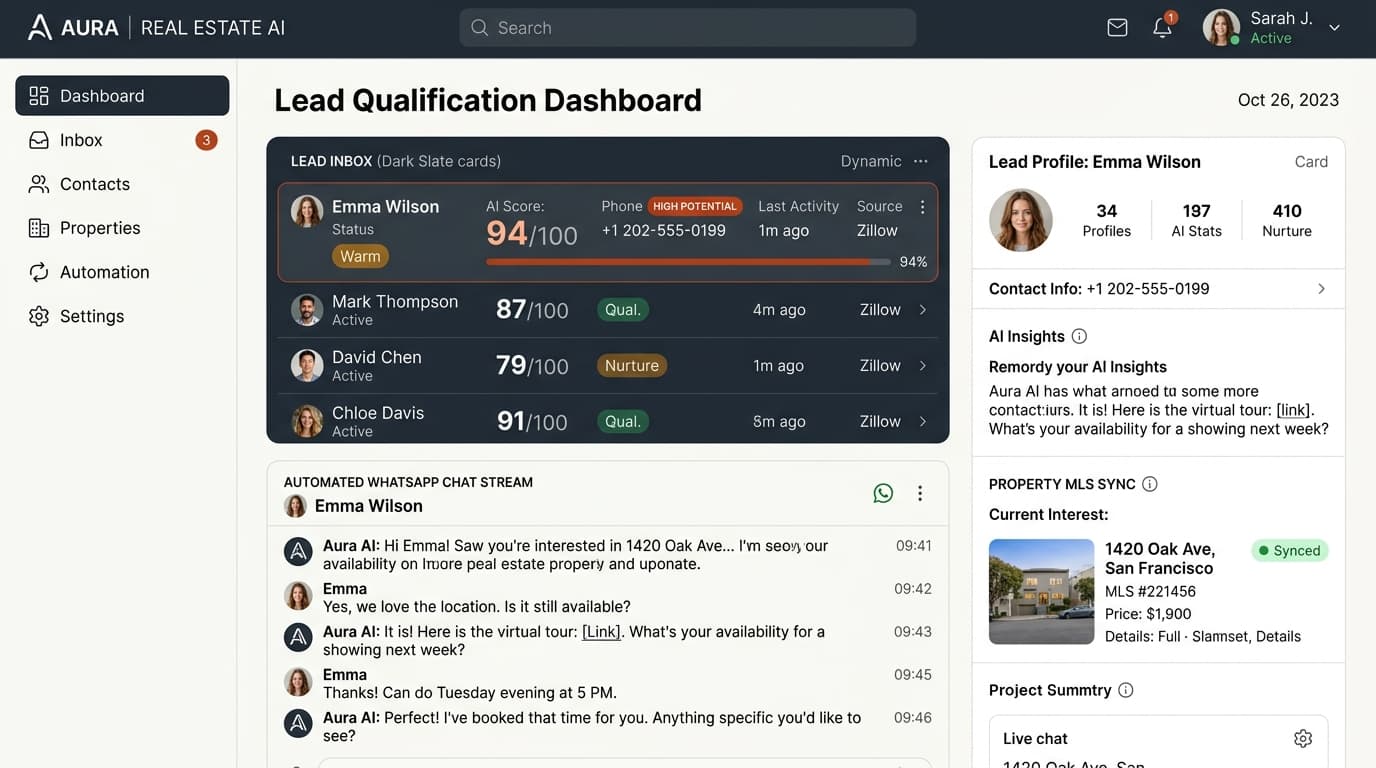Click the Aura logo icon
This screenshot has height=768, width=1376.
coord(40,27)
